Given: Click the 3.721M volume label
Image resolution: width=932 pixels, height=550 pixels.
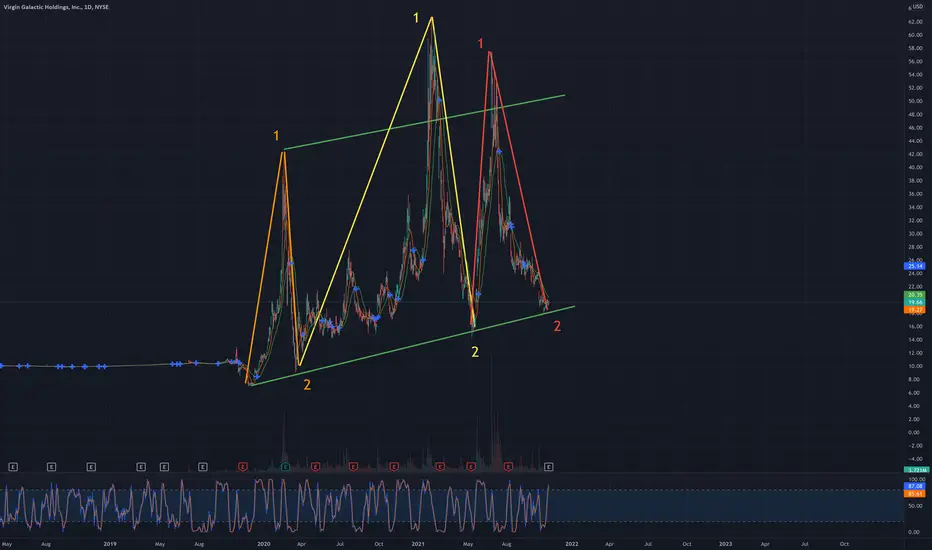Looking at the screenshot, I should click(x=916, y=470).
